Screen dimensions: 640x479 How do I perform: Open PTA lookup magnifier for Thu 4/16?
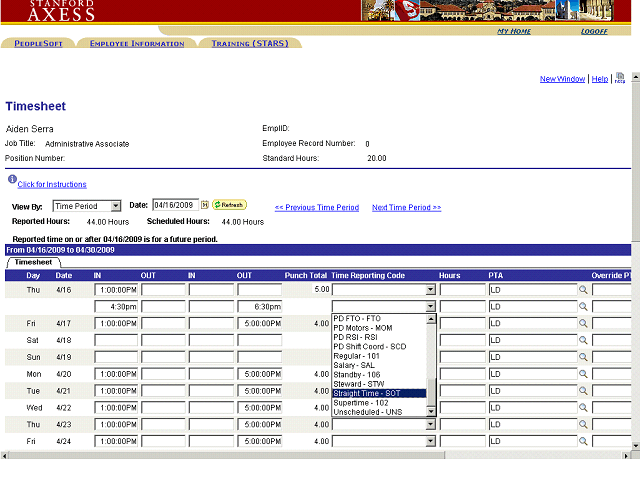(x=584, y=290)
